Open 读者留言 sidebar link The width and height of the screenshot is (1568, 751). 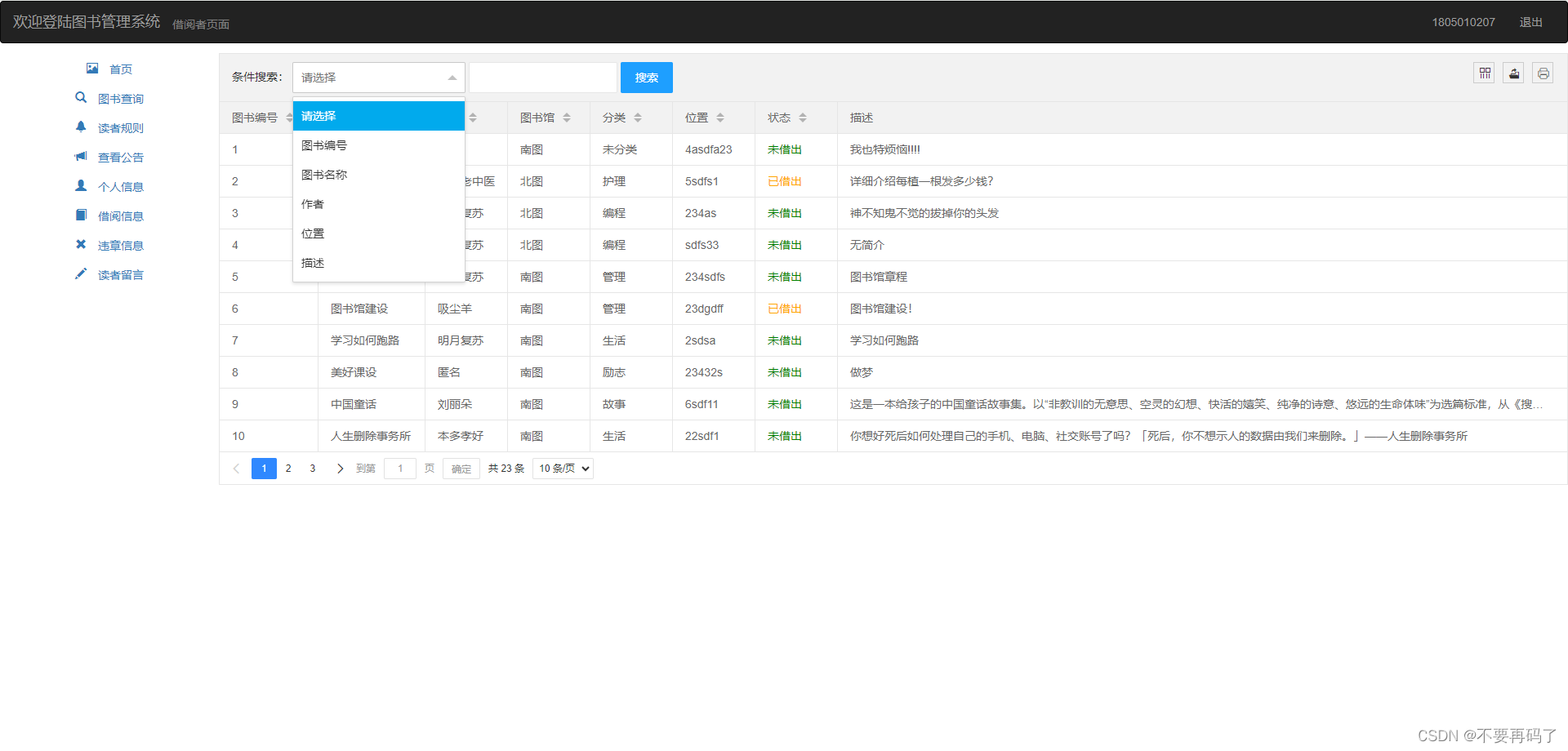(121, 275)
